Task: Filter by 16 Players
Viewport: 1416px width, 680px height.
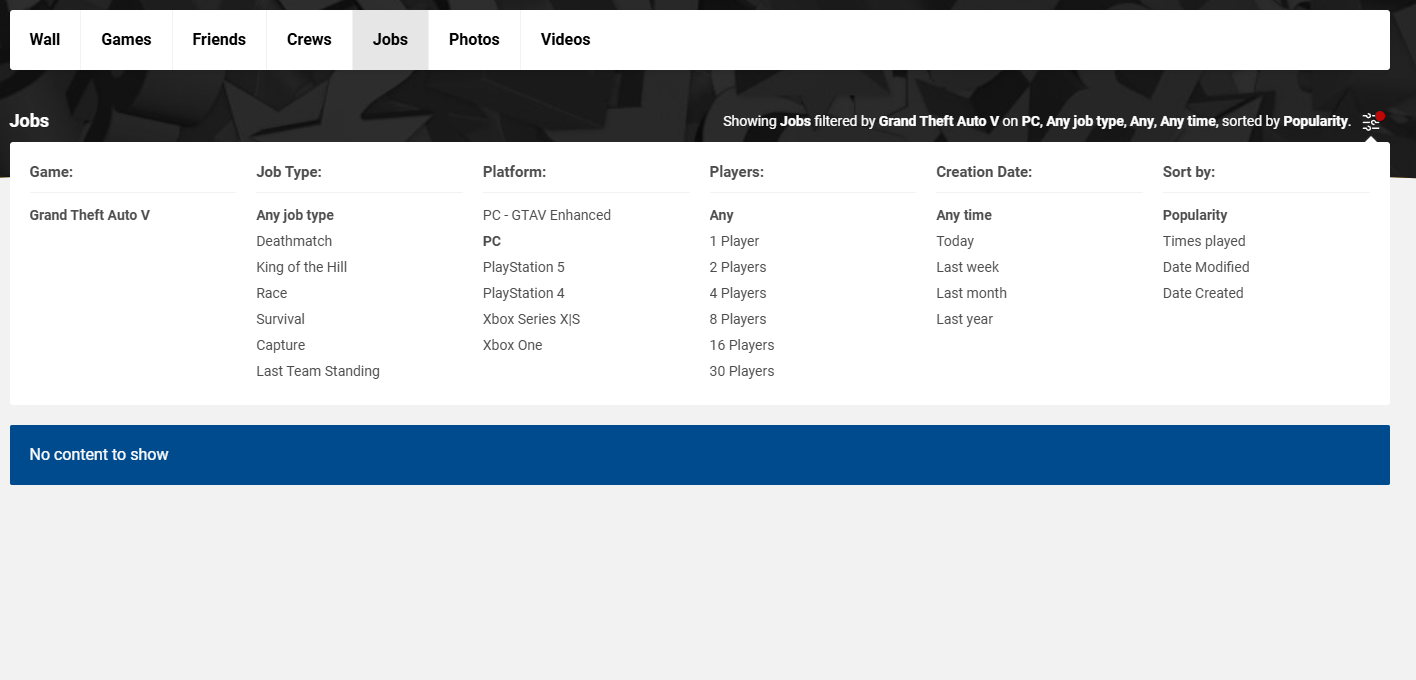Action: pyautogui.click(x=742, y=345)
